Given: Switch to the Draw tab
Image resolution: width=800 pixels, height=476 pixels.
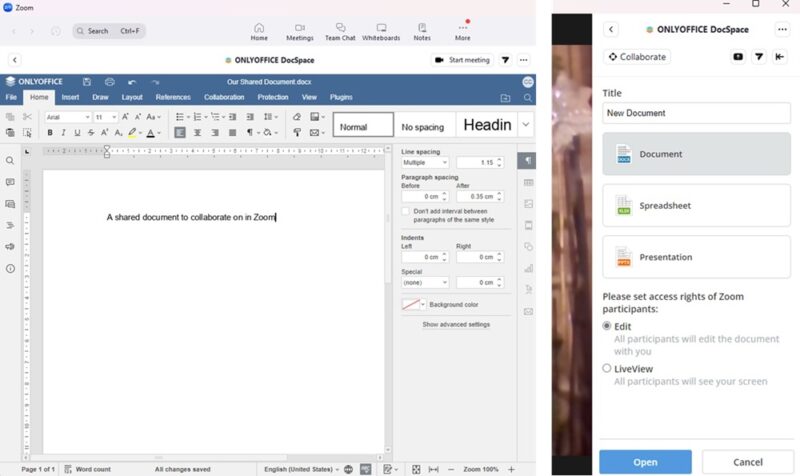Looking at the screenshot, I should click(100, 97).
